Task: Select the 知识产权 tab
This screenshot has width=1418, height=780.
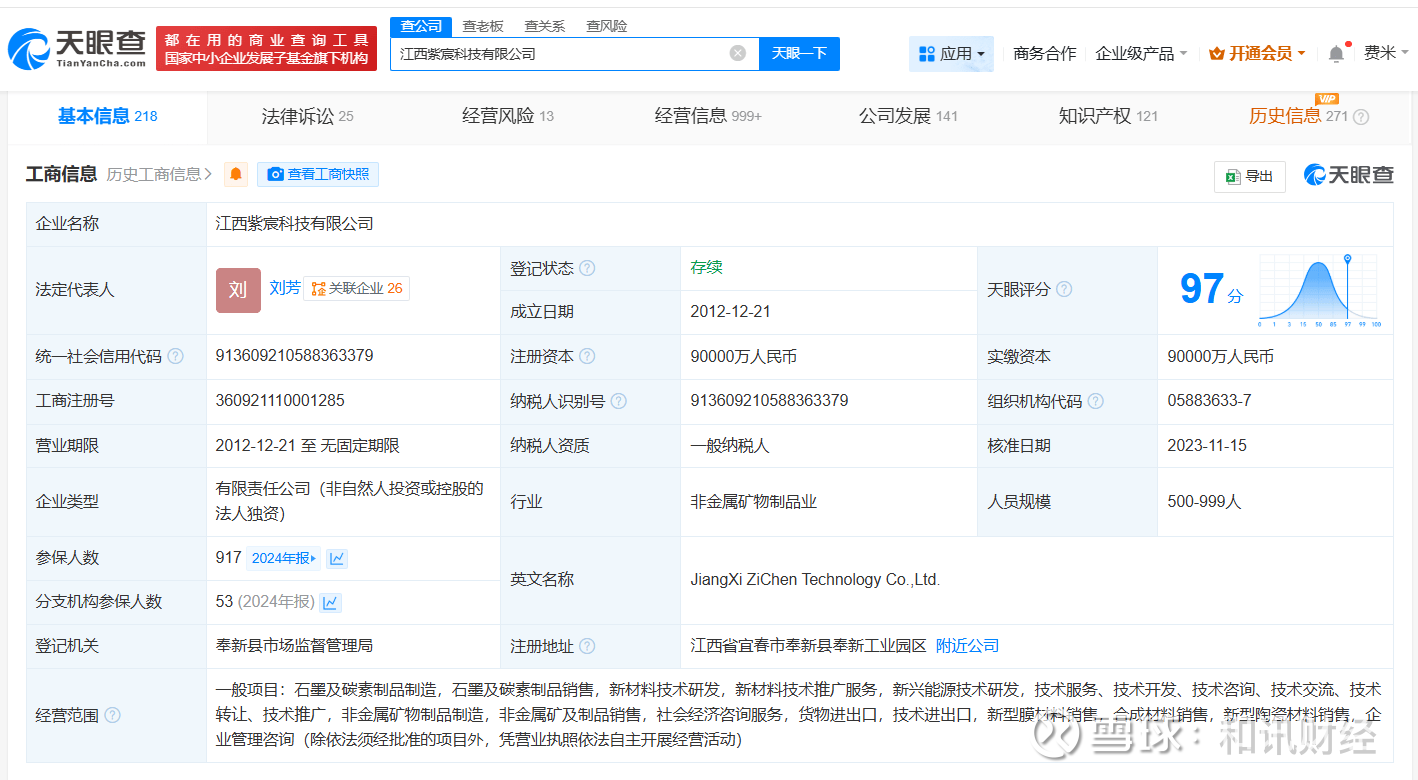Action: point(1108,117)
